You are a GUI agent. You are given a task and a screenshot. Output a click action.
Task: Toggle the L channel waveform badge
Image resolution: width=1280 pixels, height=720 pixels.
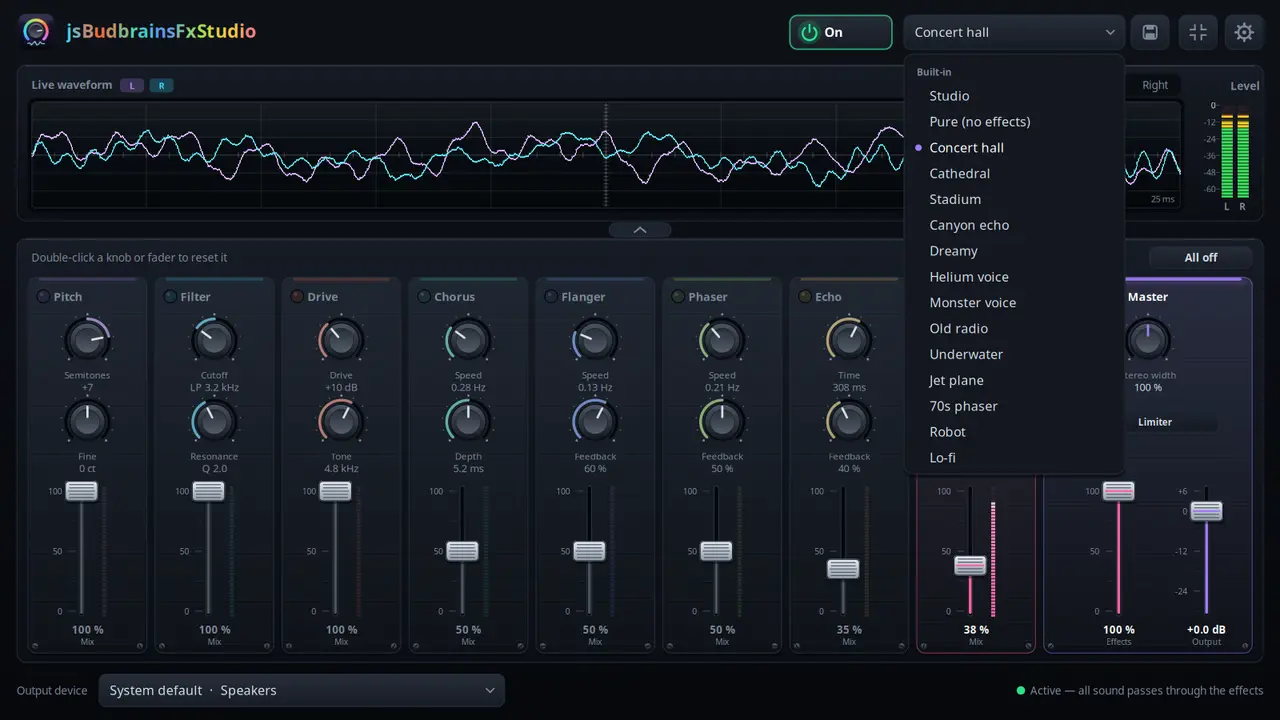(132, 85)
